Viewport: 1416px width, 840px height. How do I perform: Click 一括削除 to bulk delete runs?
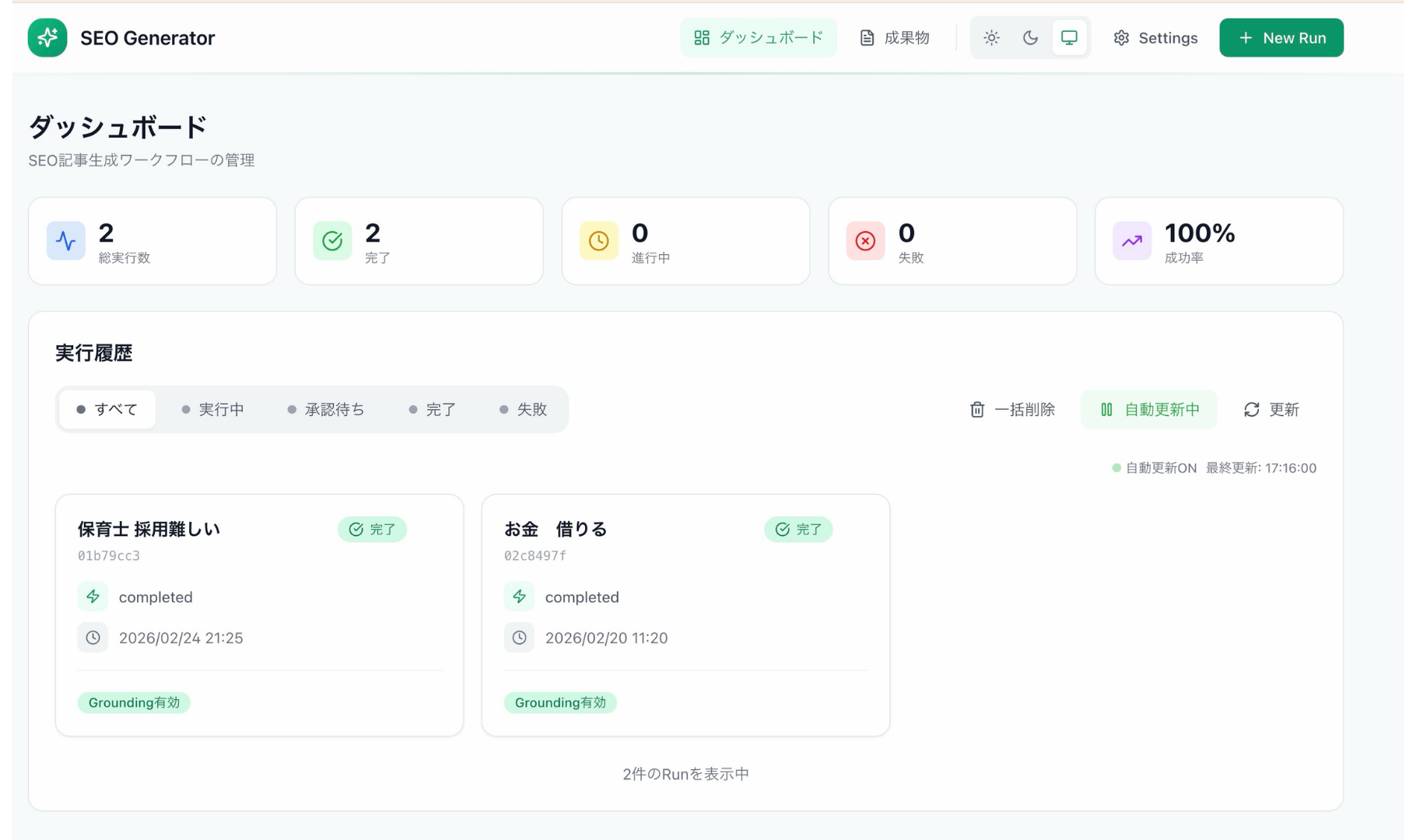[x=1012, y=409]
